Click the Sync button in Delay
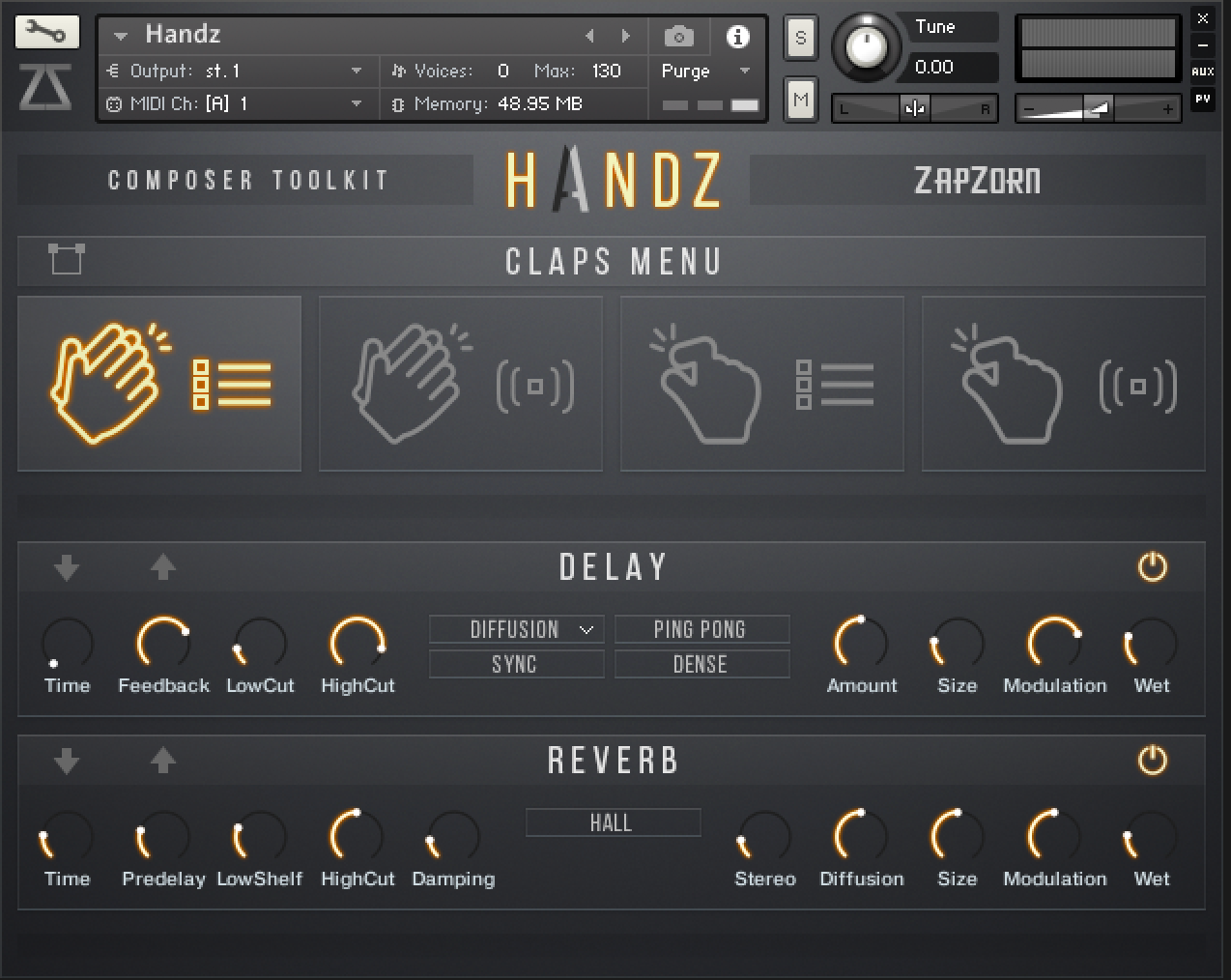 coord(517,664)
